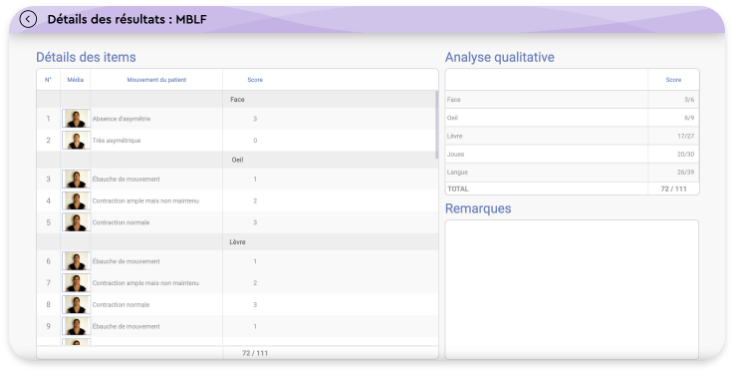The image size is (734, 373).
Task: Click the Score header in items table
Action: click(x=255, y=80)
